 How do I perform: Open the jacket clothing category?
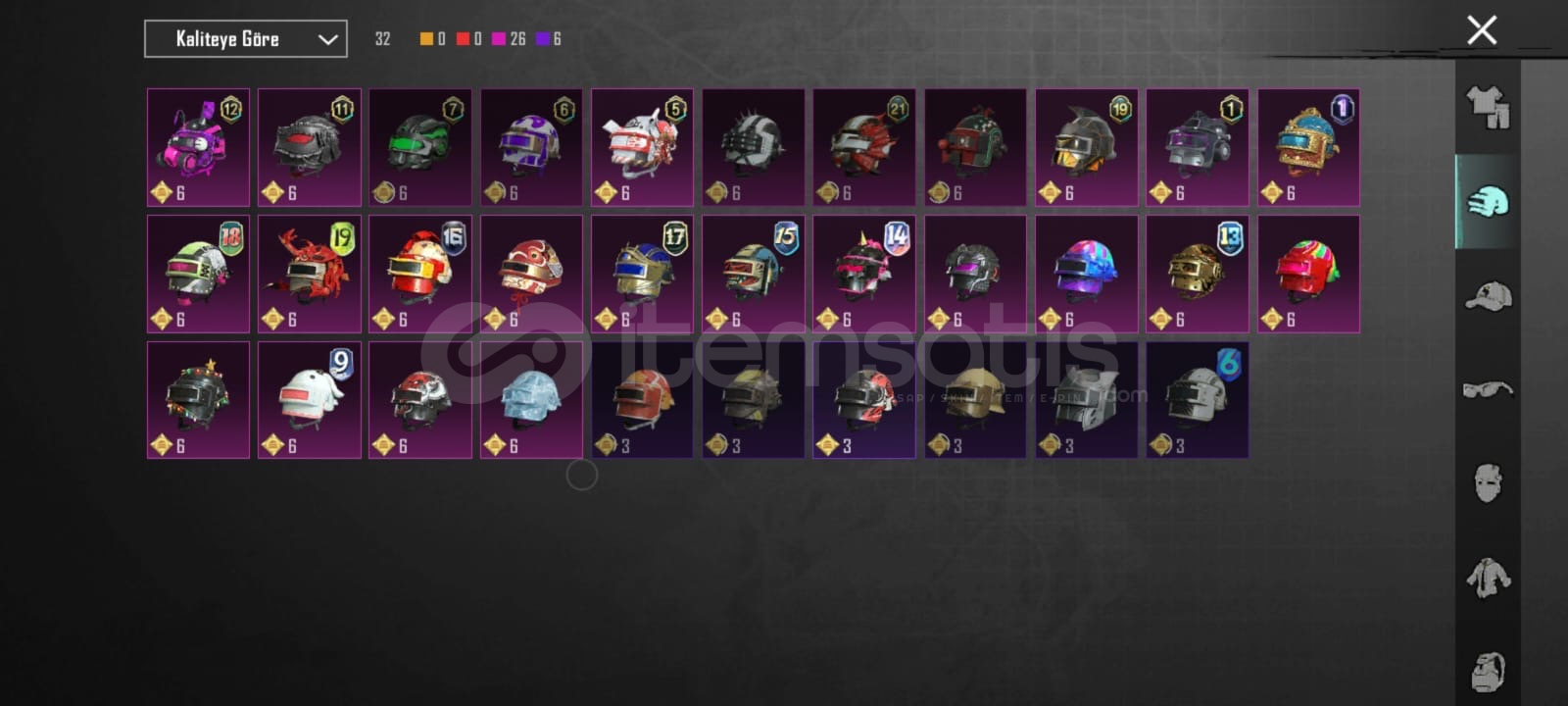click(x=1488, y=577)
